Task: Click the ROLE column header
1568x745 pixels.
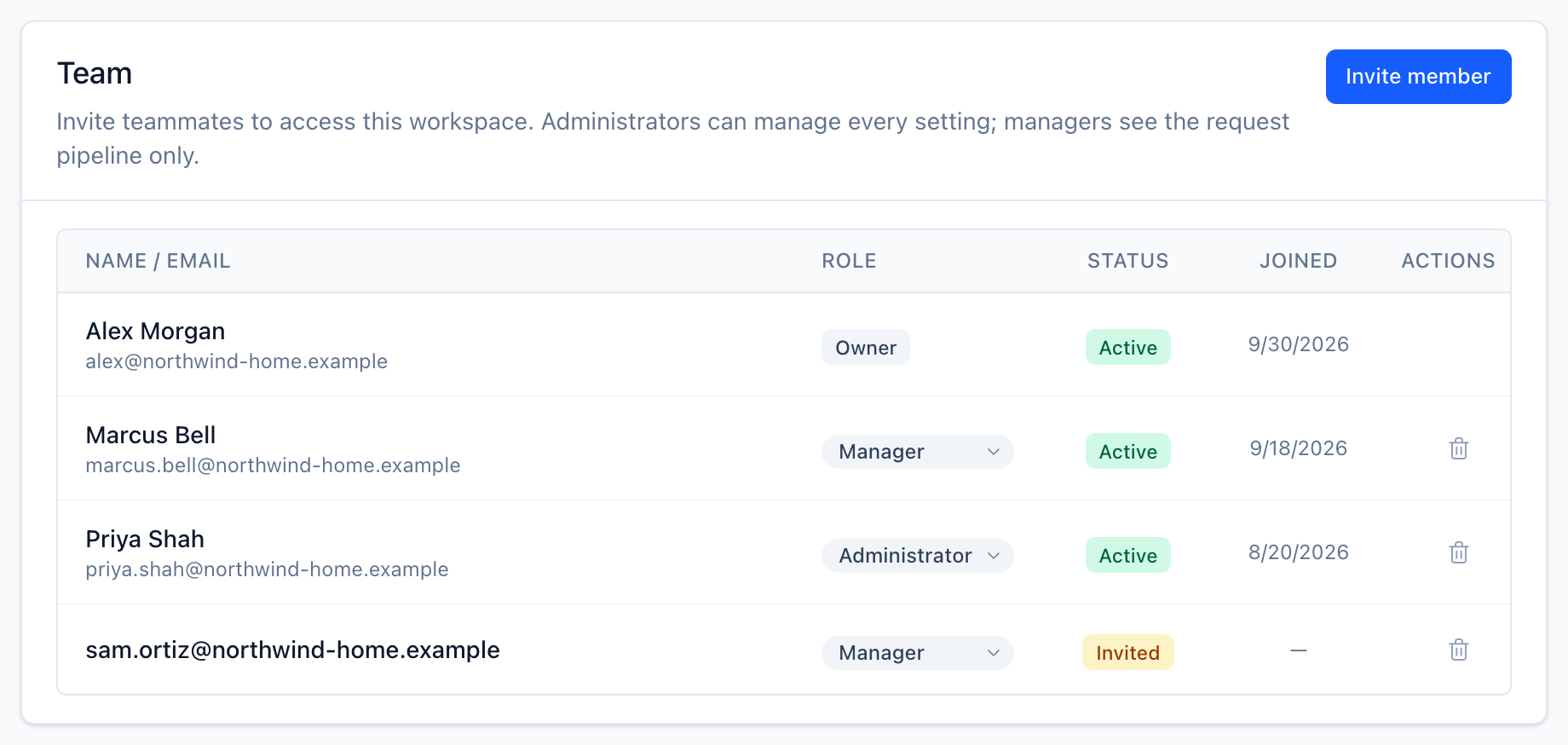Action: coord(849,261)
